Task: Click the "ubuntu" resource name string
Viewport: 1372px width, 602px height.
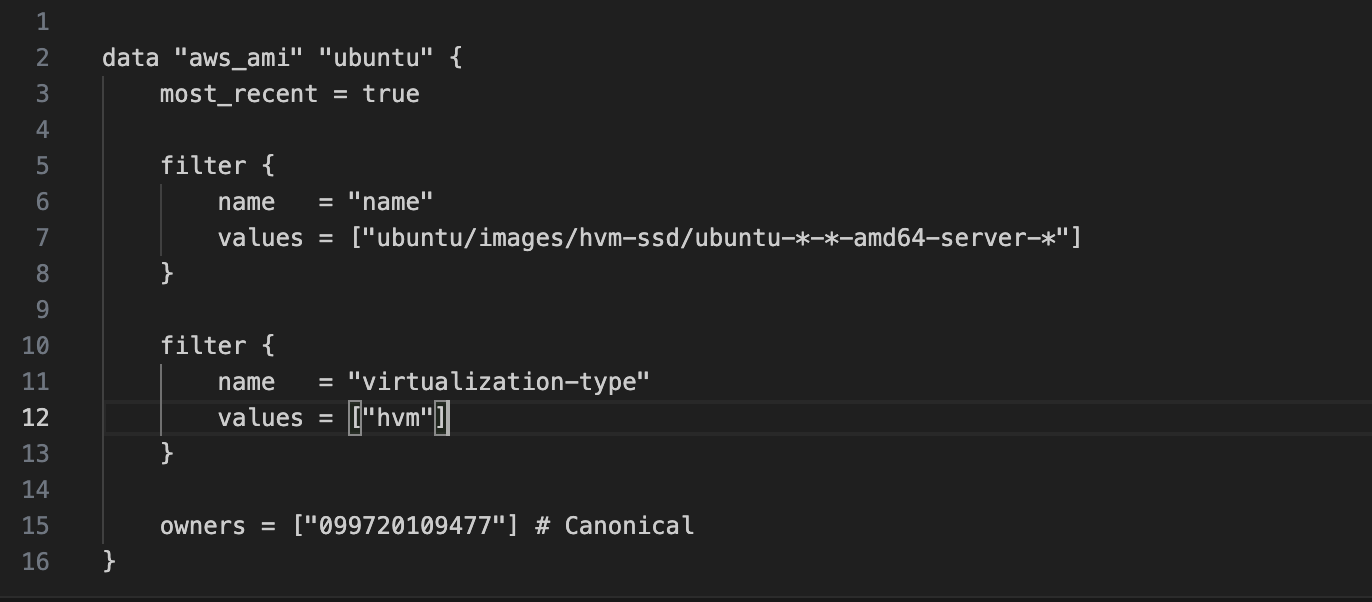Action: [376, 58]
